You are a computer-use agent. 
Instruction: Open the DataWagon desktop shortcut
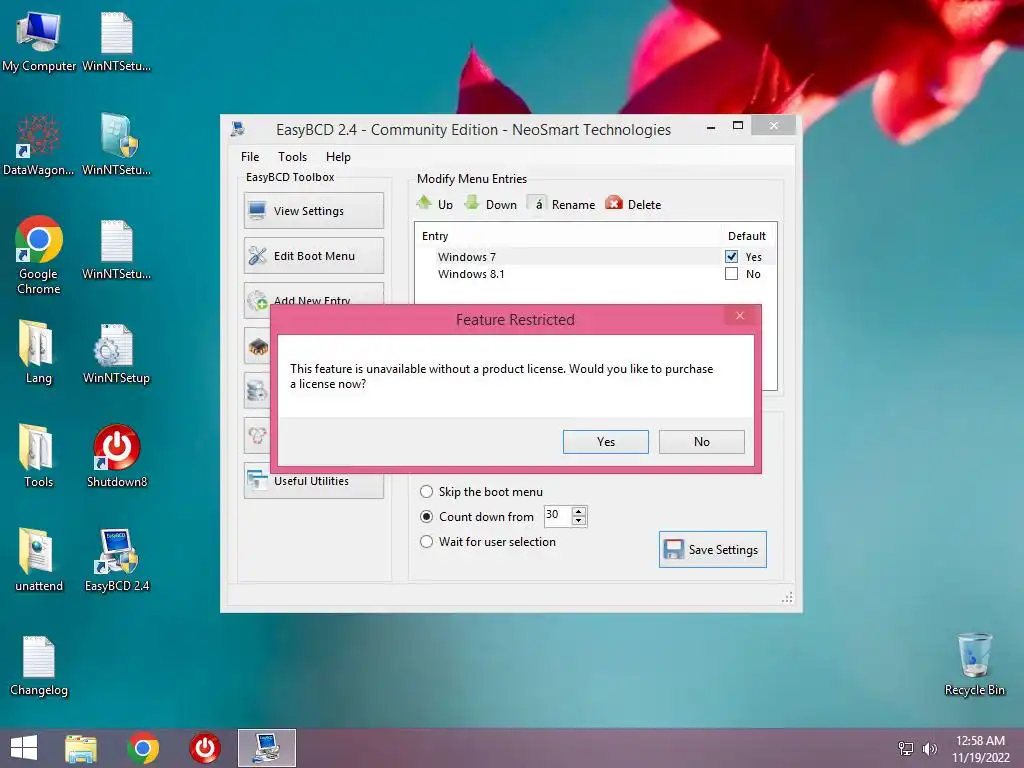pyautogui.click(x=39, y=145)
